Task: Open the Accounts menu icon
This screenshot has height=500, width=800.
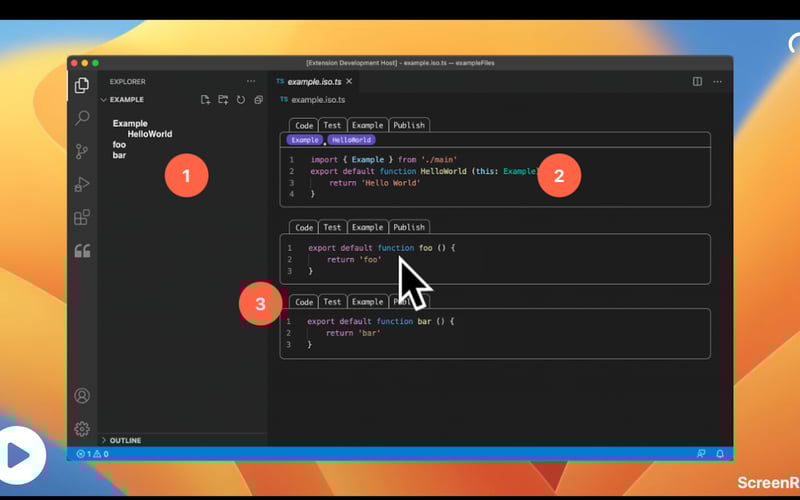Action: [x=82, y=395]
